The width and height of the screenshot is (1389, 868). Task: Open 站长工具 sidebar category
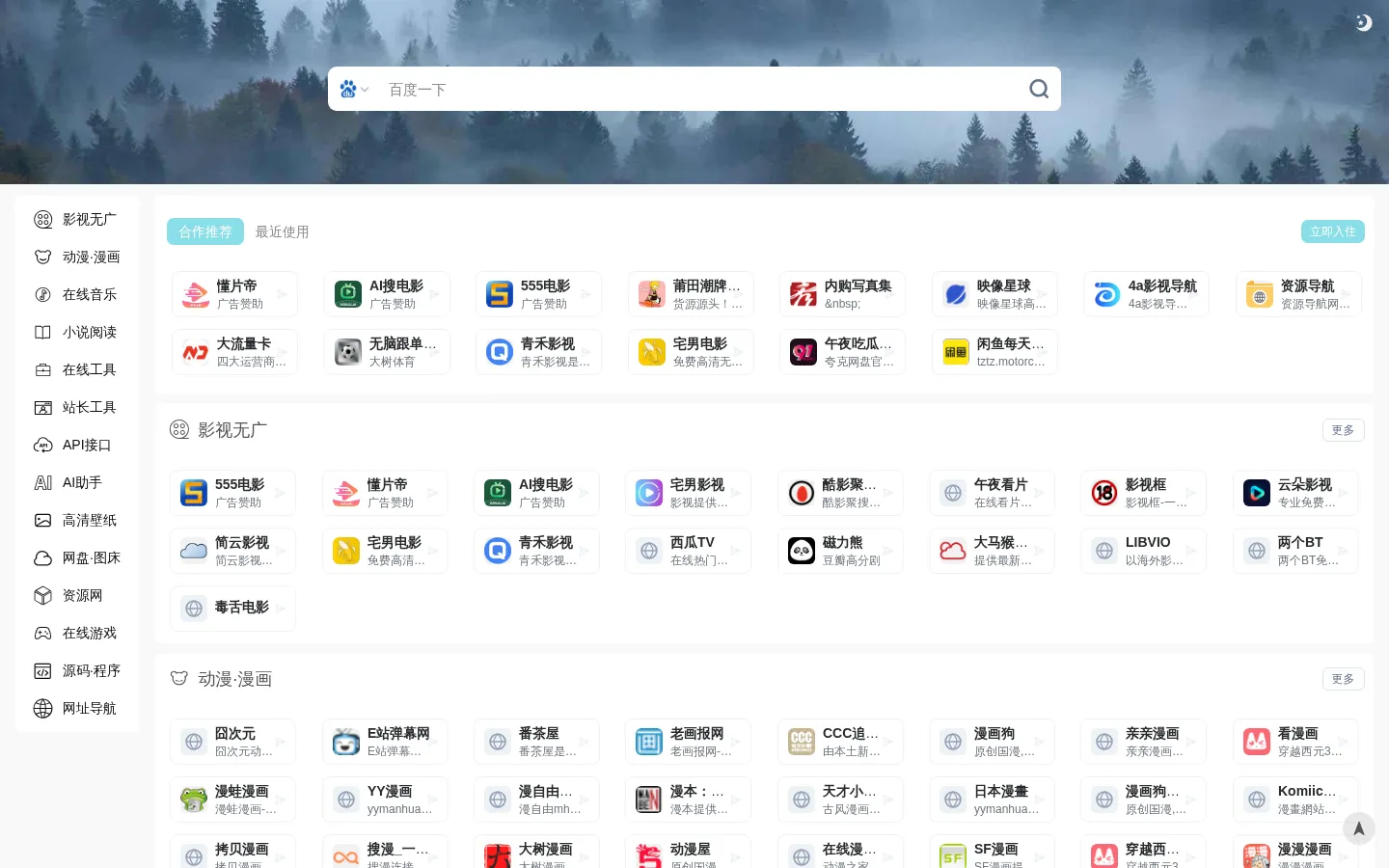(x=77, y=407)
